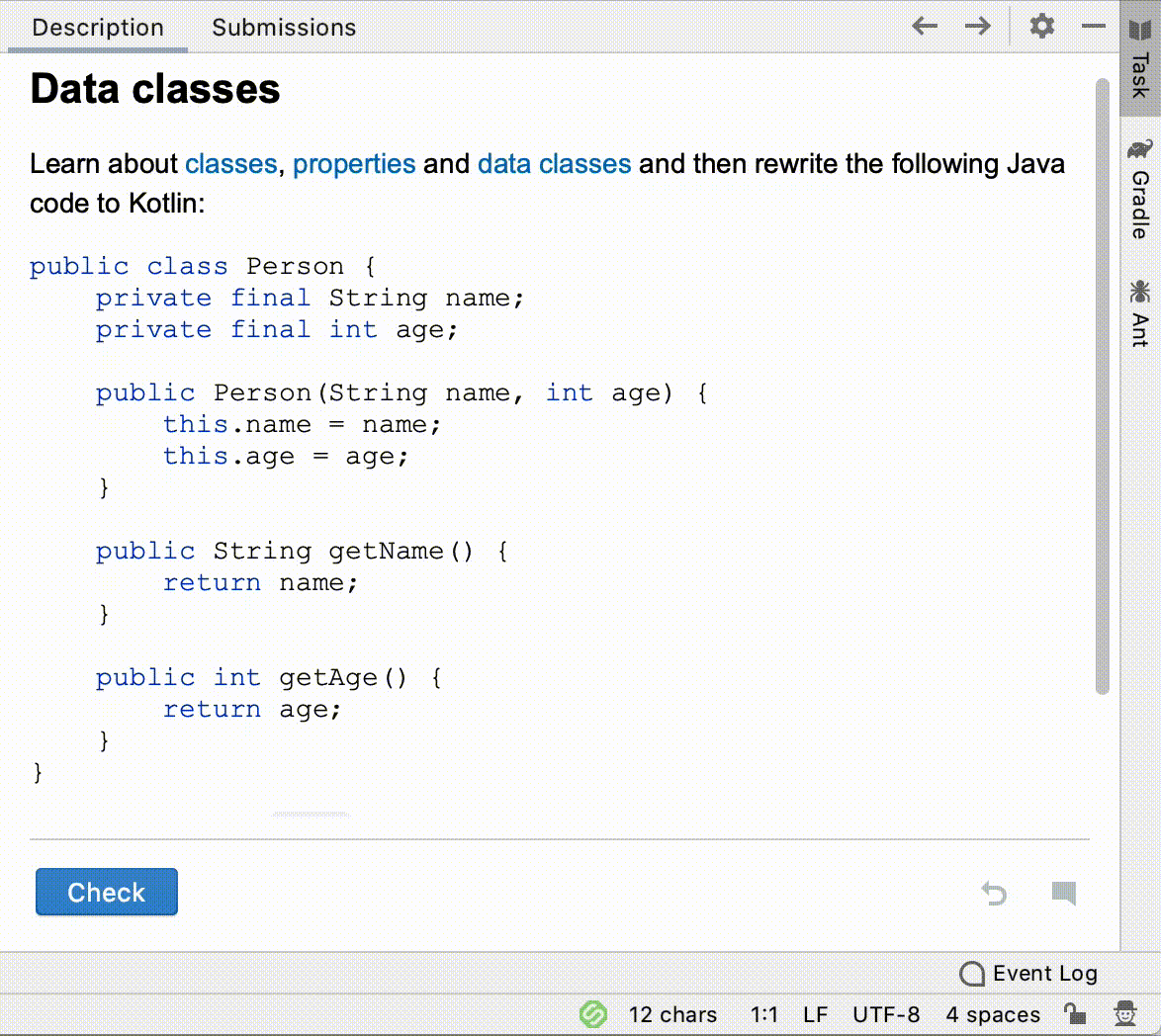Toggle the read-only lock icon
This screenshot has height=1036, width=1161.
(x=1074, y=1013)
